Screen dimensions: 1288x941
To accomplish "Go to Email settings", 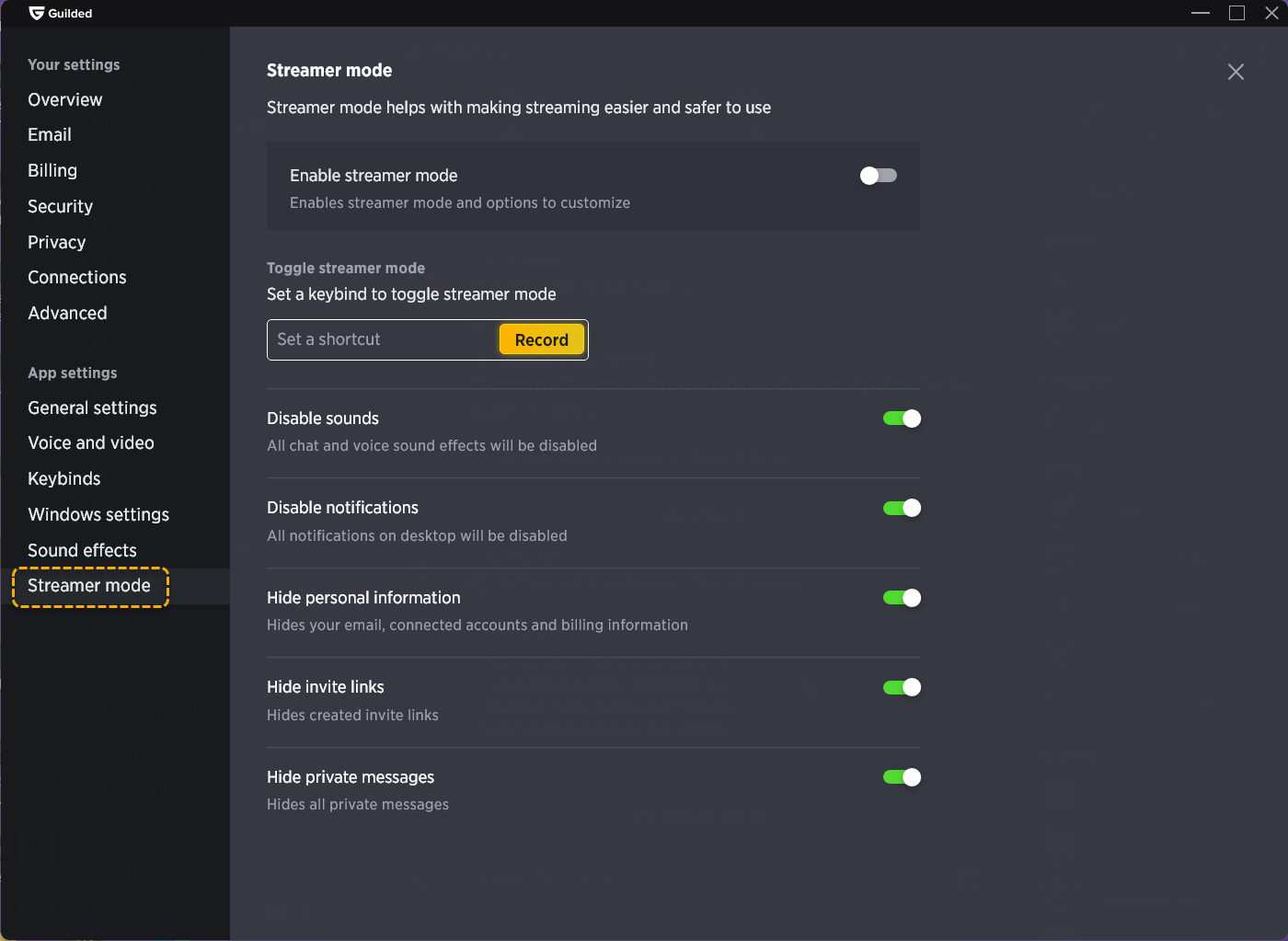I will click(x=50, y=135).
